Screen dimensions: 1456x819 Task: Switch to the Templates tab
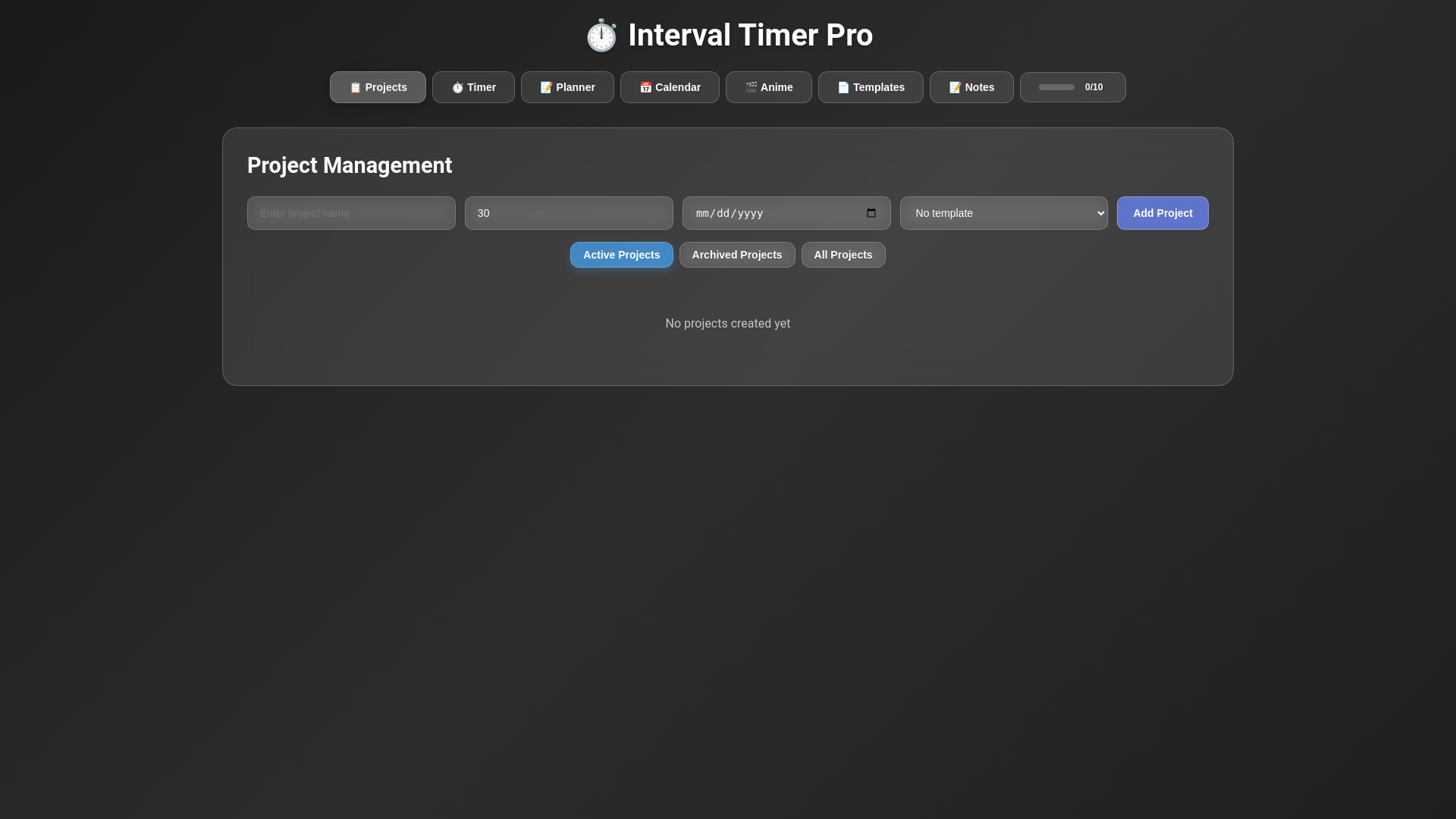(871, 87)
